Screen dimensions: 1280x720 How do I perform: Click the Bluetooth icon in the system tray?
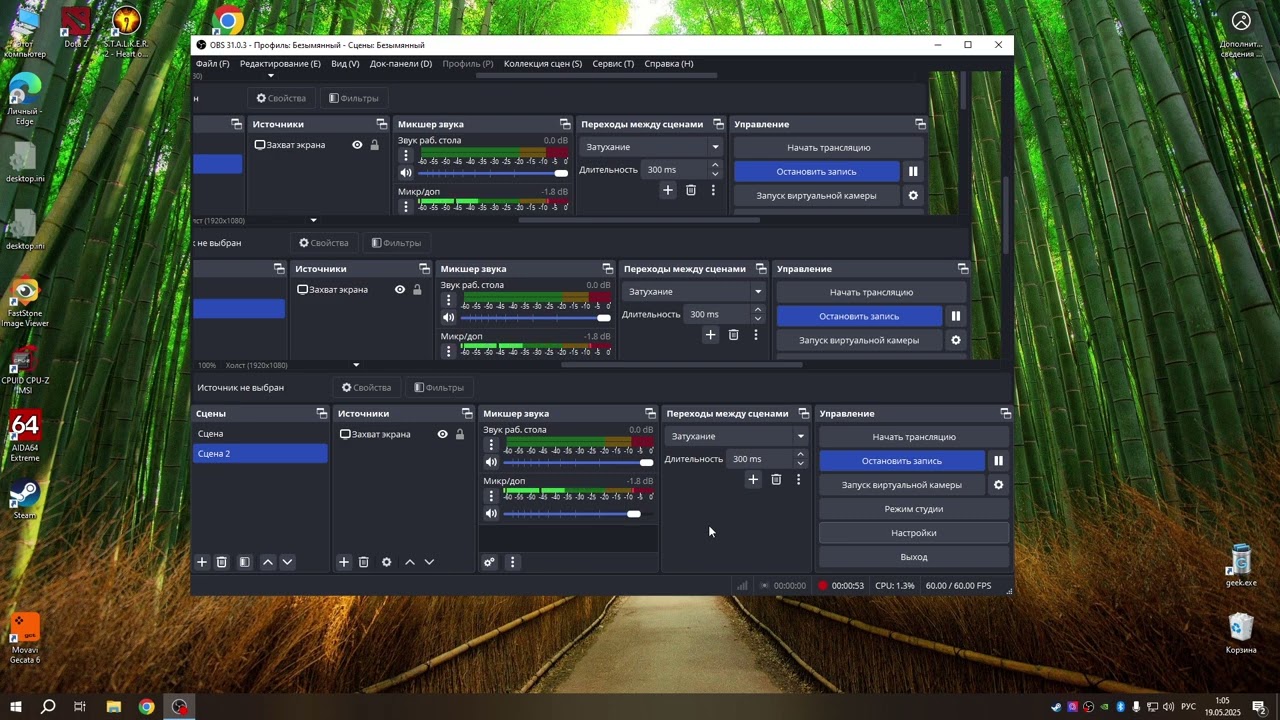1121,707
